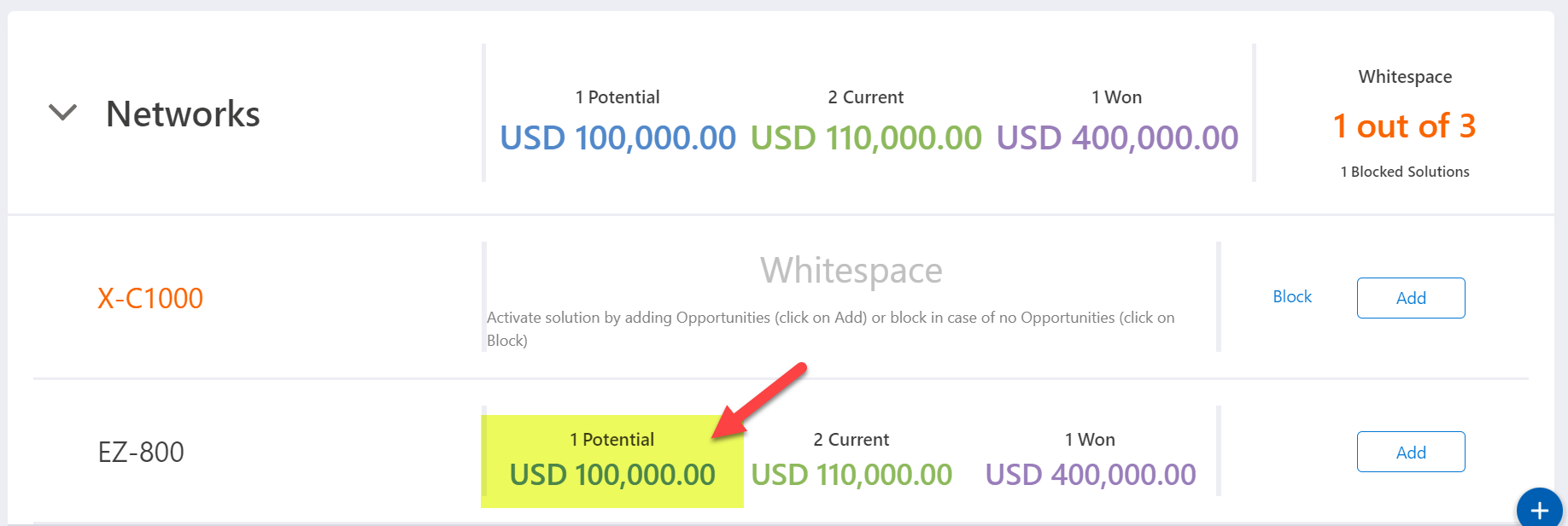1568x526 pixels.
Task: Open EZ-800 highlighted Potential USD 100,000.00
Action: click(x=612, y=475)
